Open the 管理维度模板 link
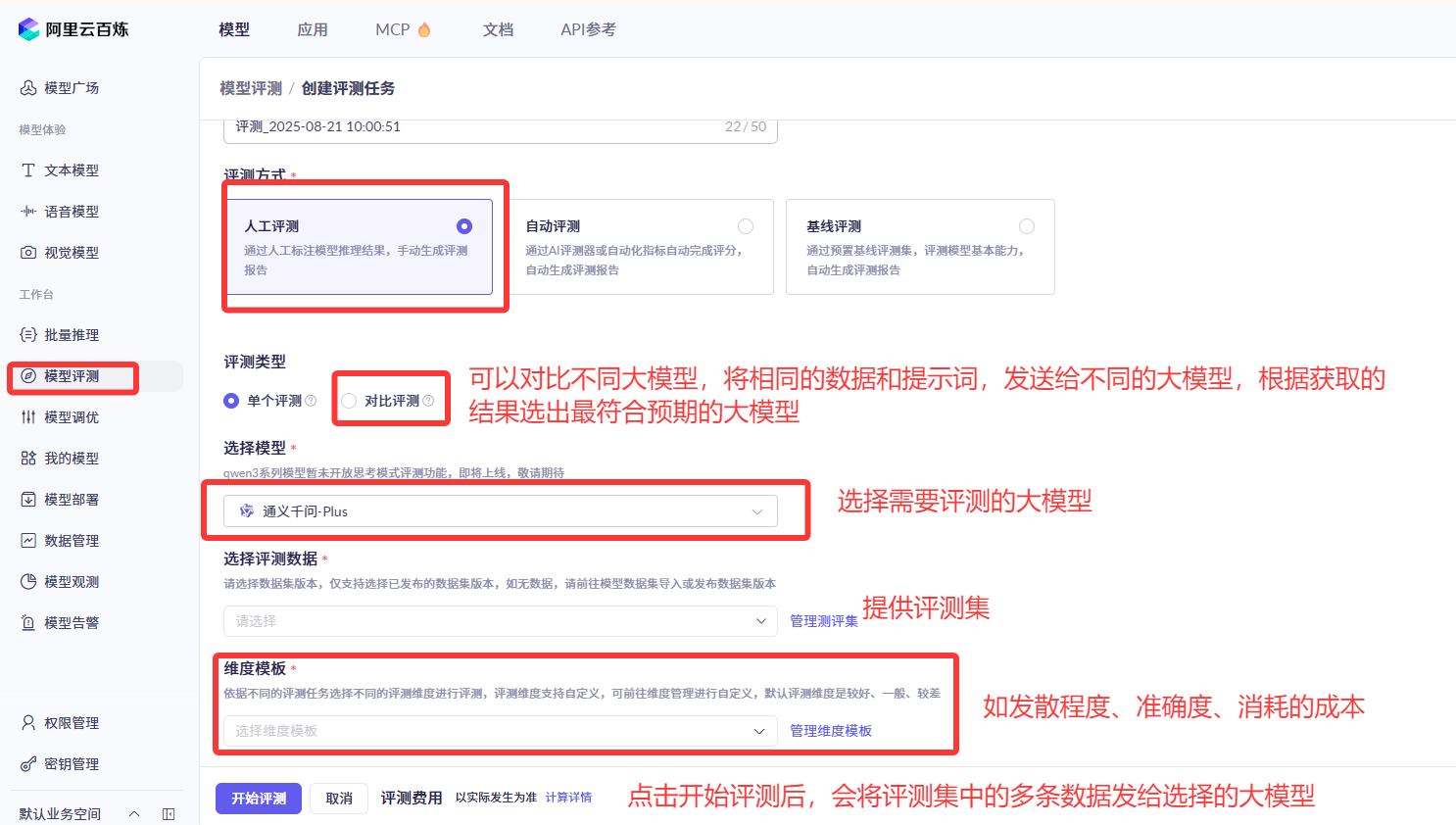This screenshot has height=825, width=1456. (831, 731)
